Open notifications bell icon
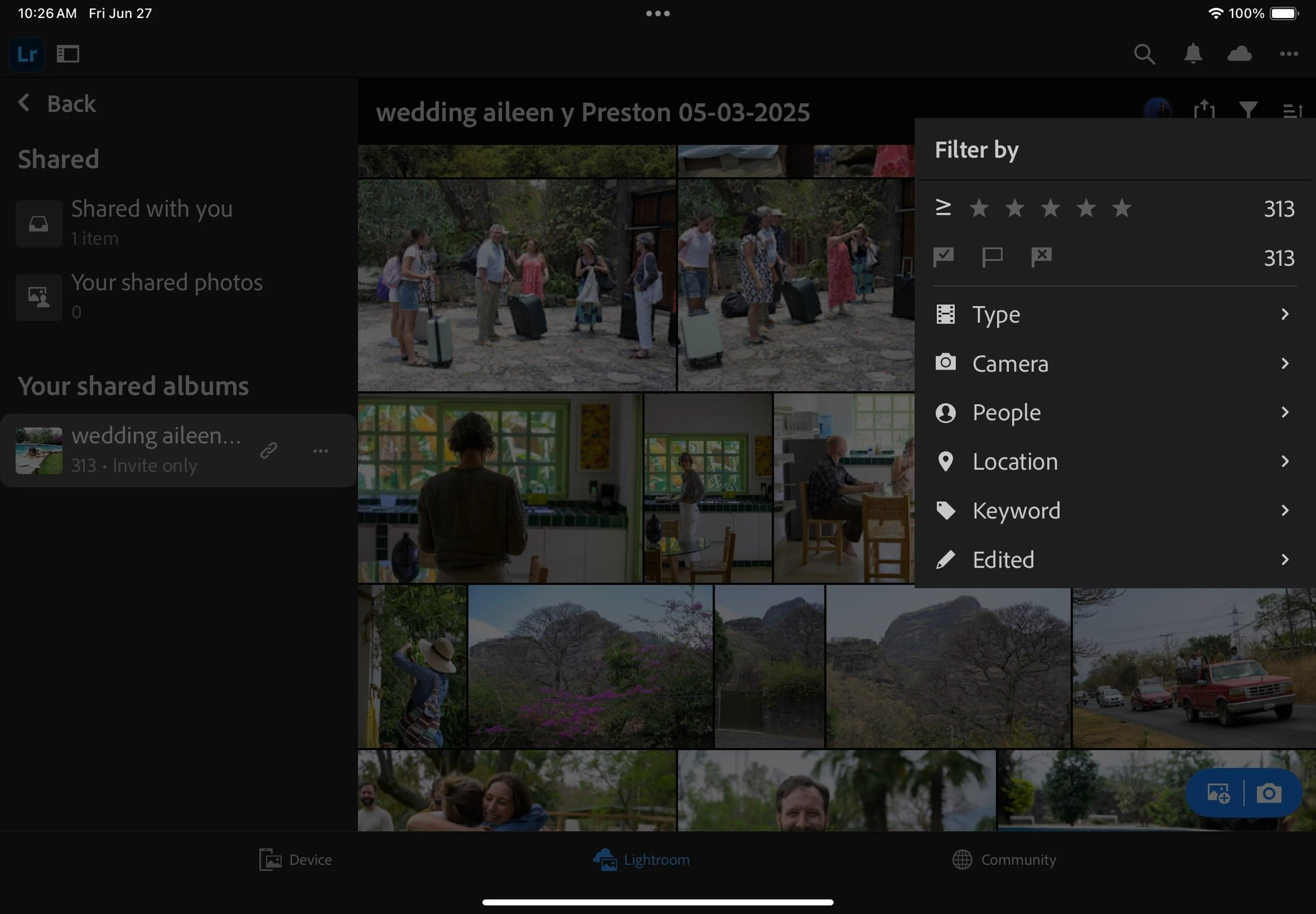 pyautogui.click(x=1193, y=54)
